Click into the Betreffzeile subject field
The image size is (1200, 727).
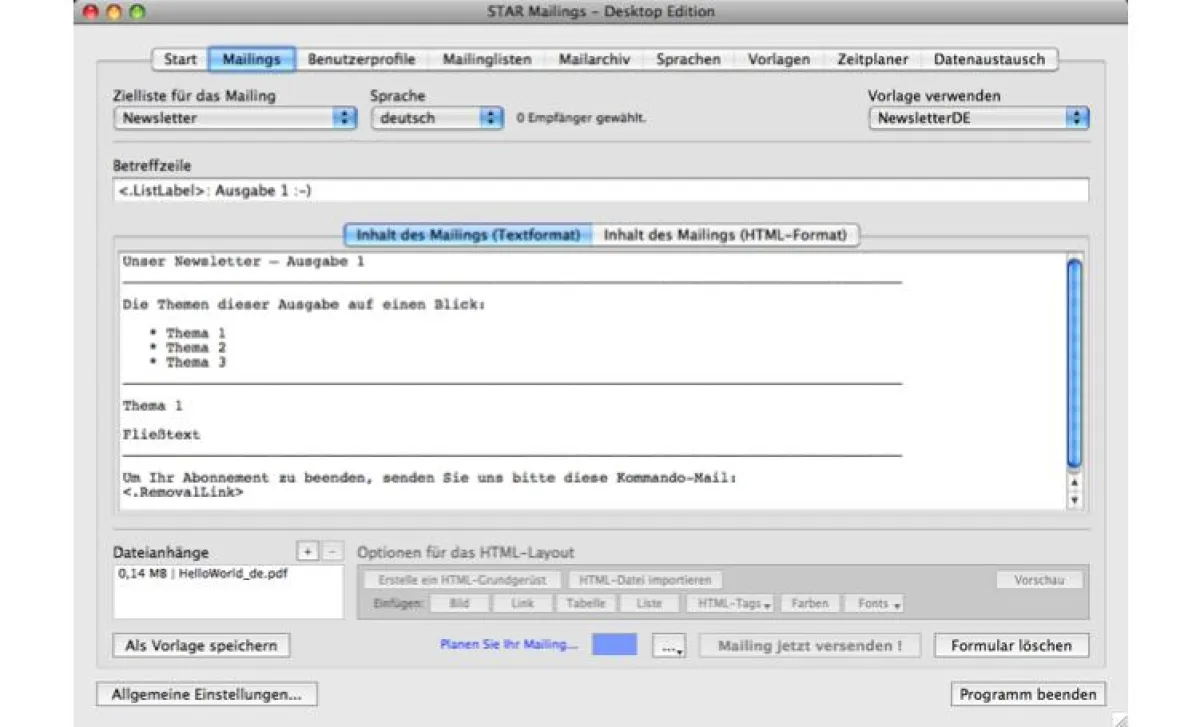pyautogui.click(x=600, y=190)
